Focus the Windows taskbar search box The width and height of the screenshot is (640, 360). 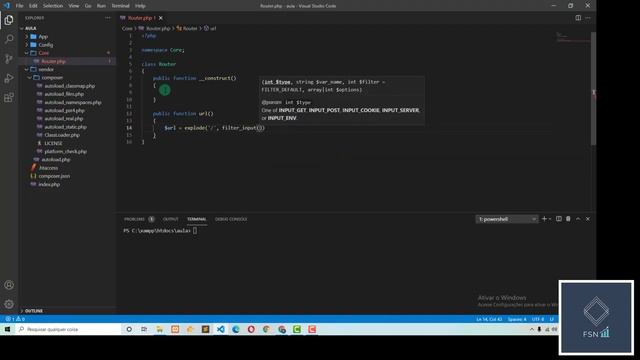(x=68, y=329)
